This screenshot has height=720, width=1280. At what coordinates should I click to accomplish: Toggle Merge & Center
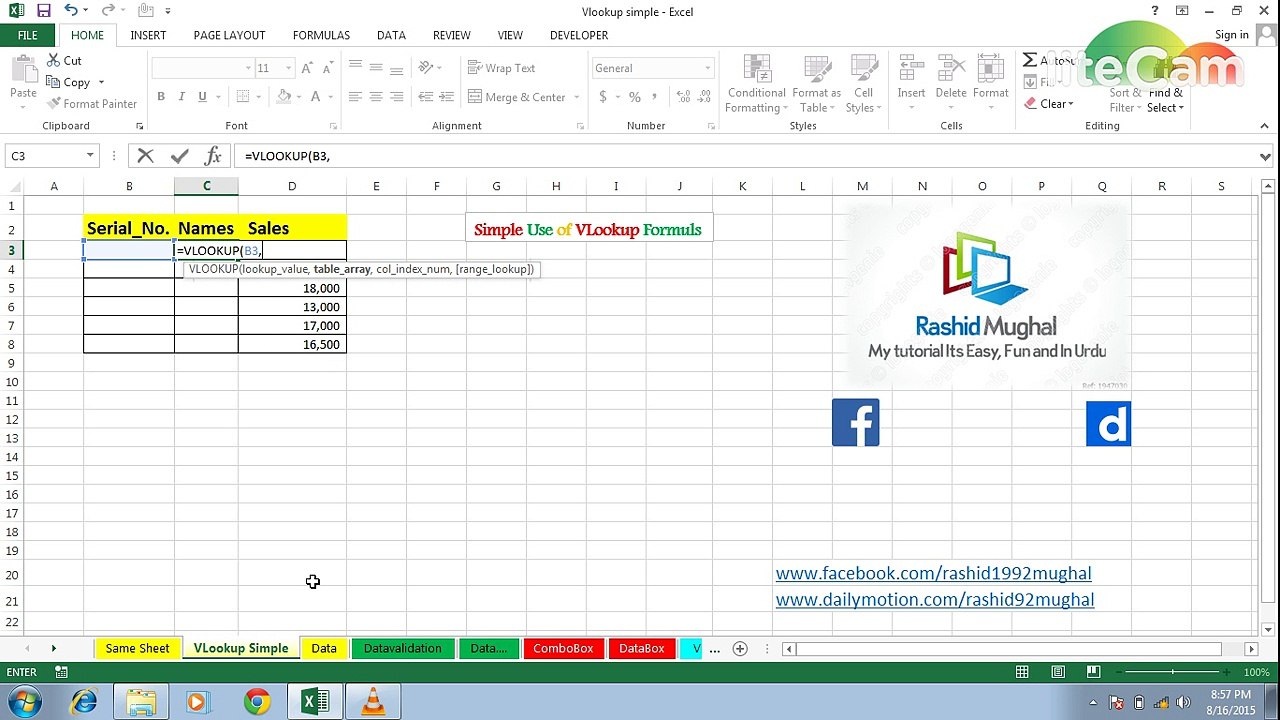tap(517, 97)
